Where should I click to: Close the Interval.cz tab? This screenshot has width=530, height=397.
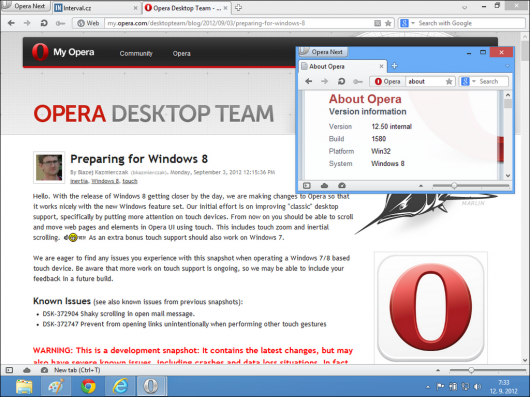click(136, 8)
